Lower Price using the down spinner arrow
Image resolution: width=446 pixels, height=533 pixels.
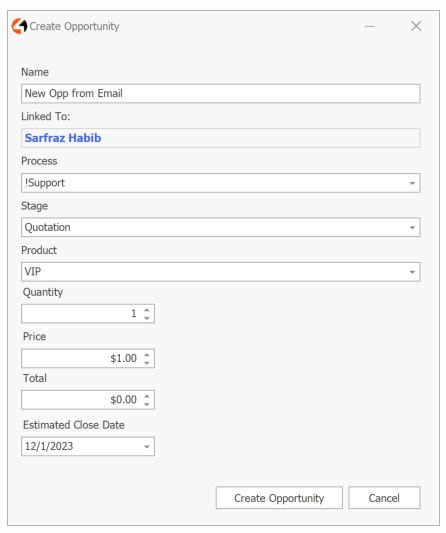[x=147, y=363]
